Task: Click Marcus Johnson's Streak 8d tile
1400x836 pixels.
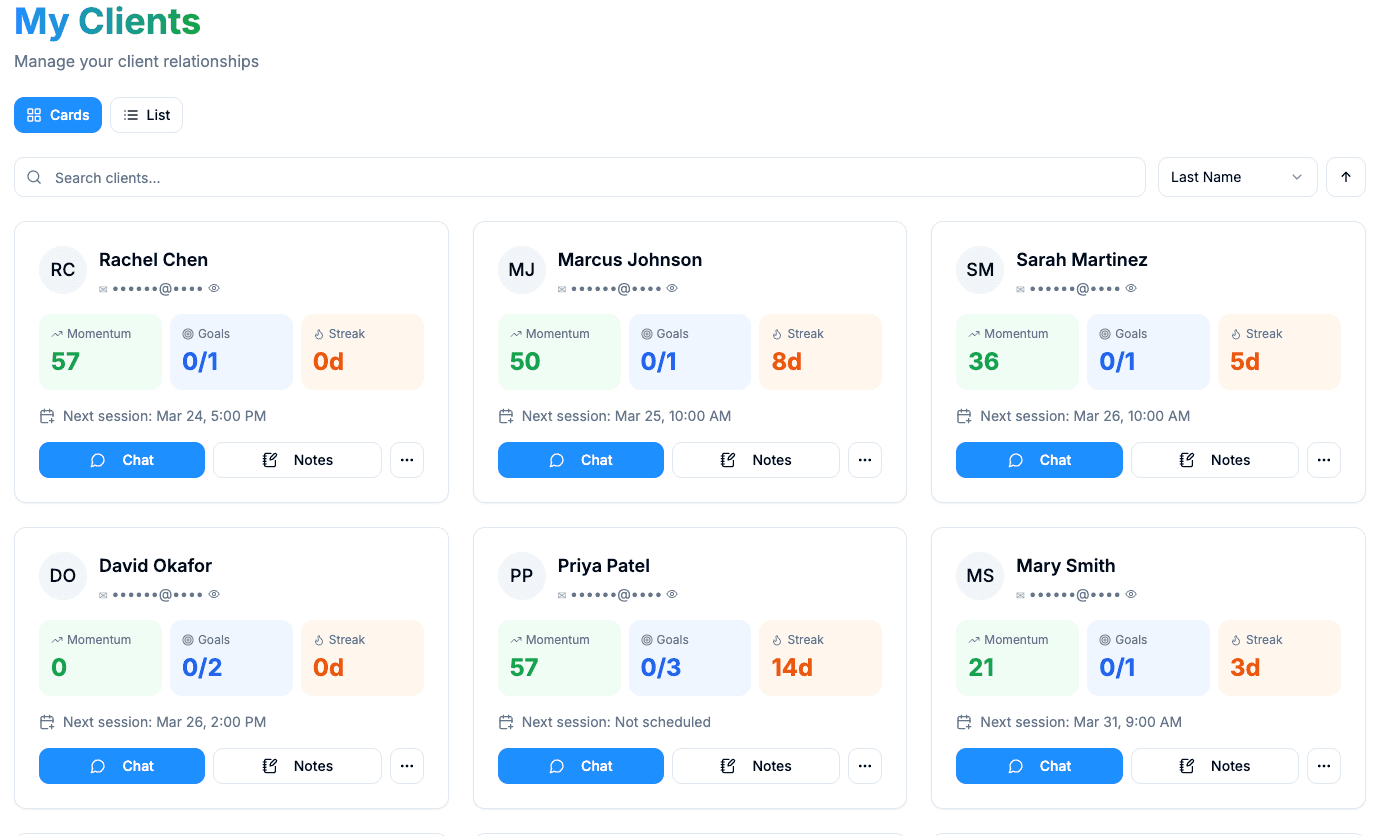Action: click(x=820, y=352)
